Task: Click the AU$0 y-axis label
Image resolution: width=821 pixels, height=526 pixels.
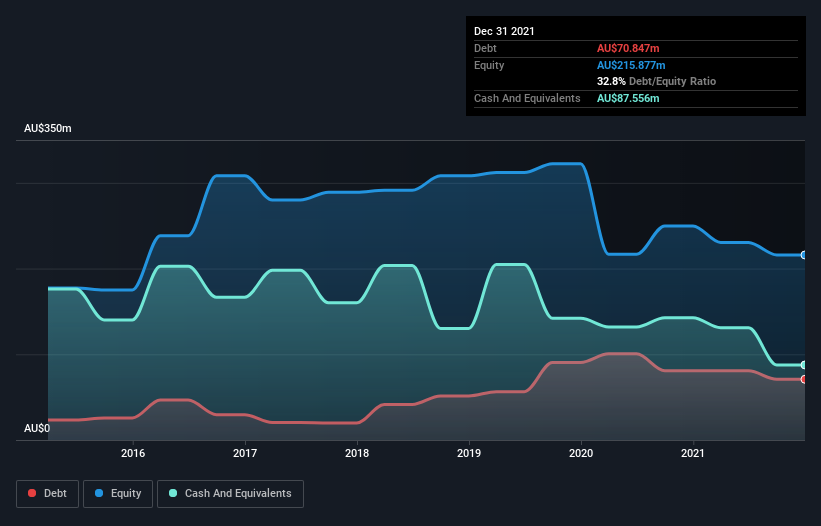Action: pos(37,428)
